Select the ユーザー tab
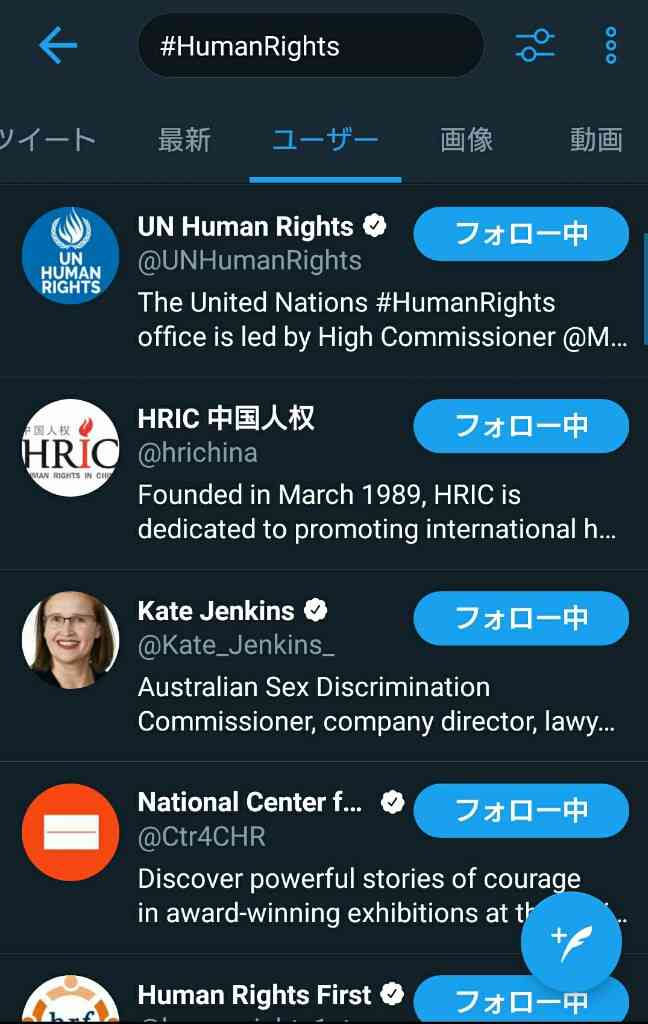 (x=325, y=140)
